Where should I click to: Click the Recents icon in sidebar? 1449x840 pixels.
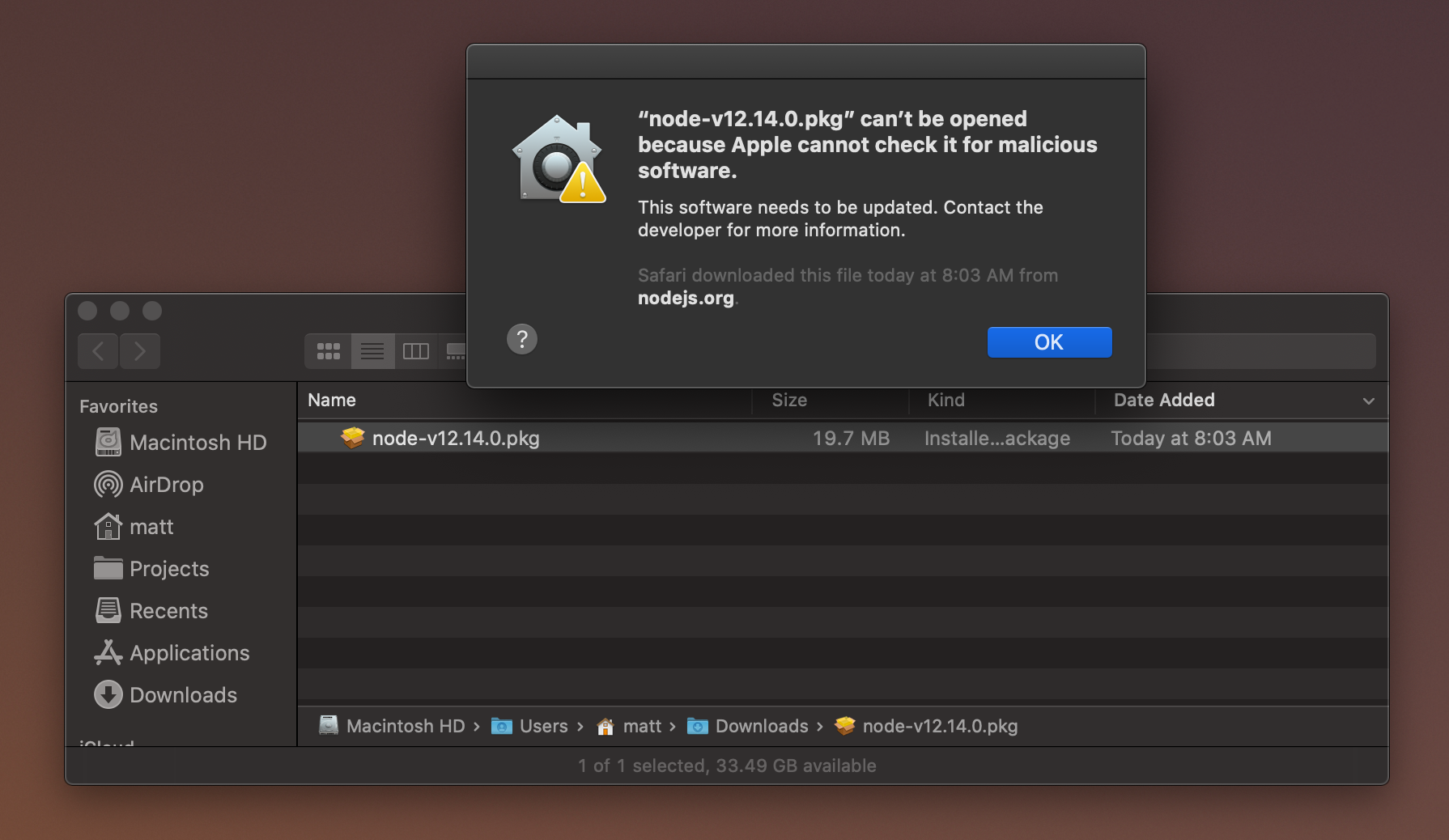pyautogui.click(x=108, y=610)
